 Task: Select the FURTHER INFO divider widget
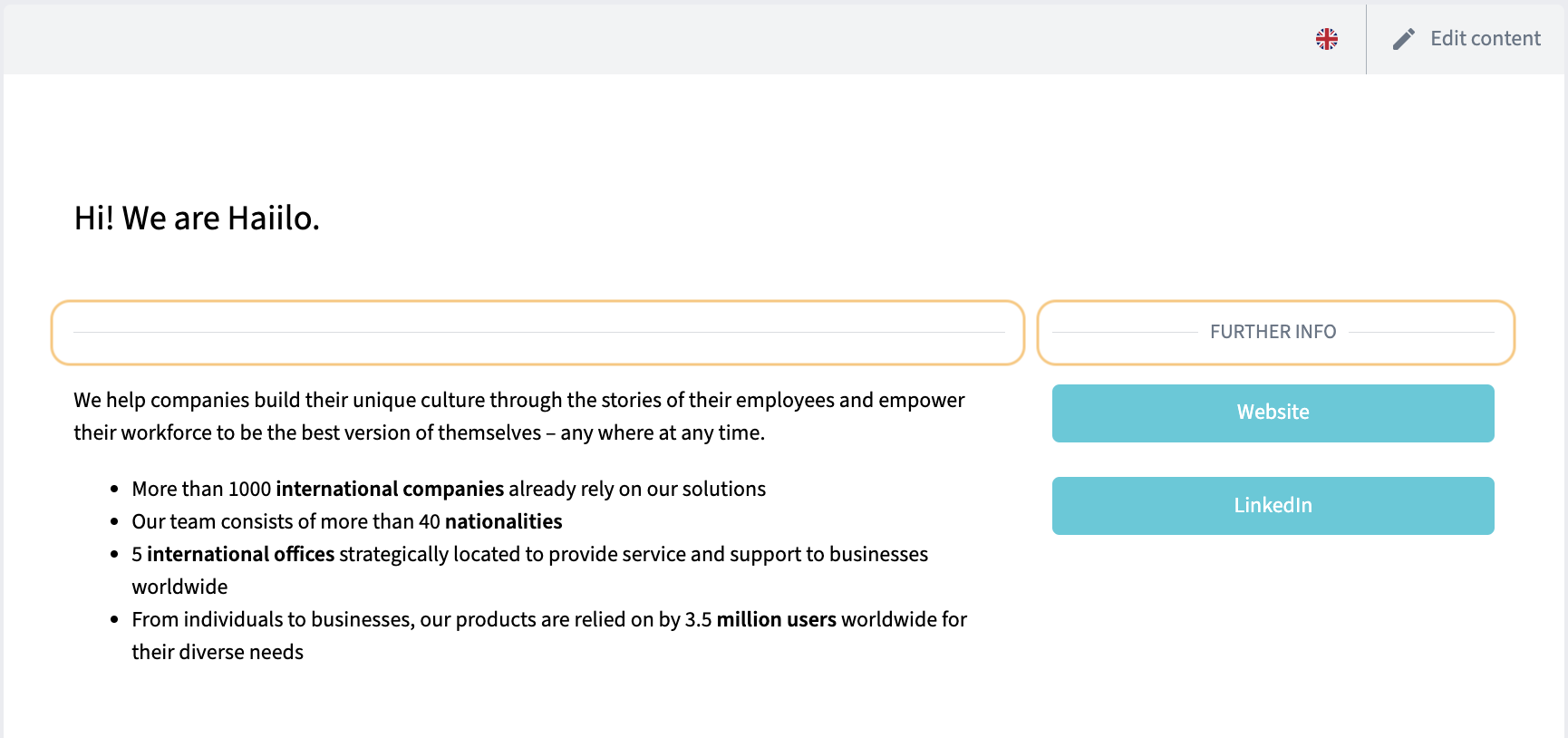[1275, 333]
